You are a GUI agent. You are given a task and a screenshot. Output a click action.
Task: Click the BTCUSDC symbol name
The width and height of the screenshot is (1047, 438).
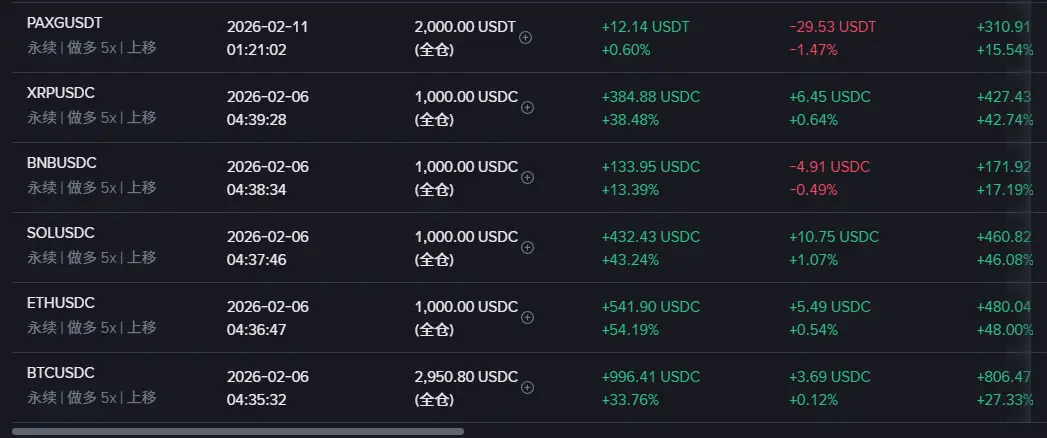coord(60,372)
